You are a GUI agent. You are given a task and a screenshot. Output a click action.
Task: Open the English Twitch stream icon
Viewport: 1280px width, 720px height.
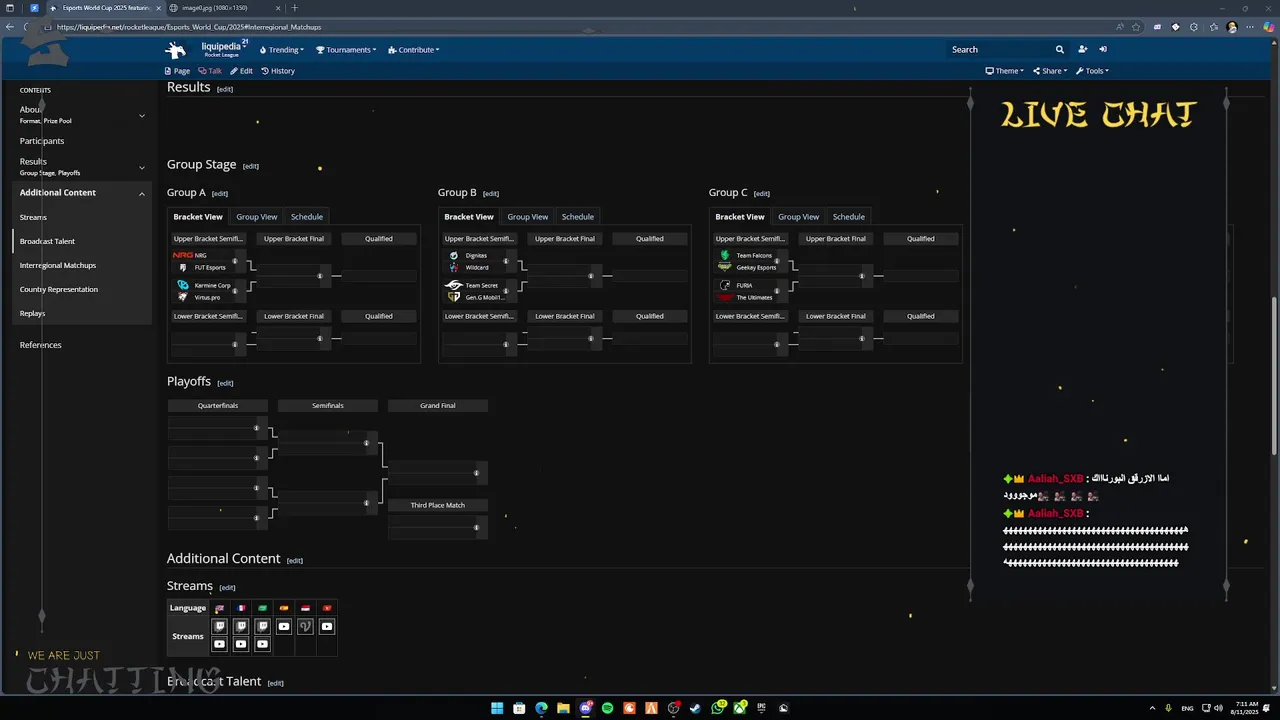pyautogui.click(x=220, y=627)
